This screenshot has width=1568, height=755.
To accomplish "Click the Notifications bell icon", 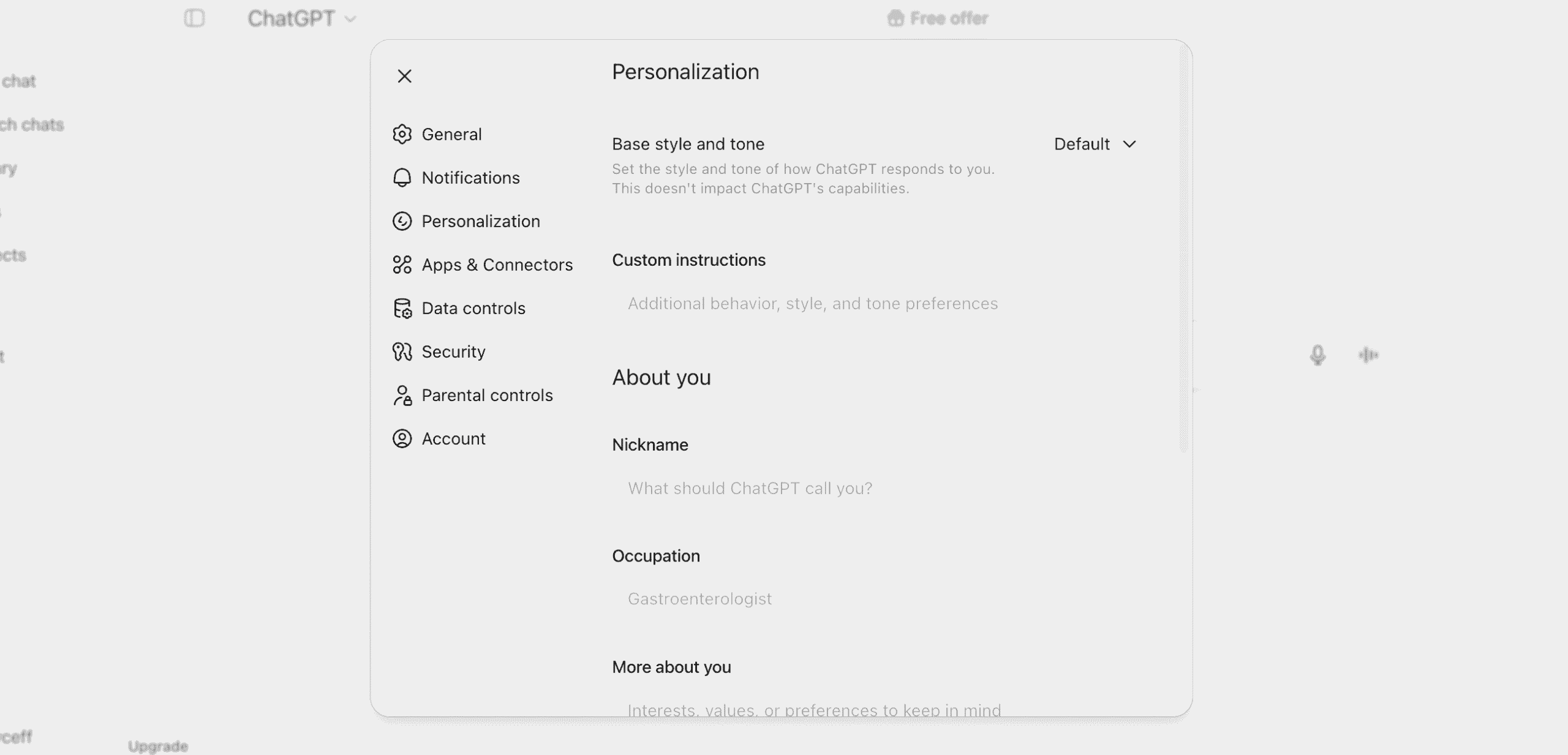I will point(402,178).
